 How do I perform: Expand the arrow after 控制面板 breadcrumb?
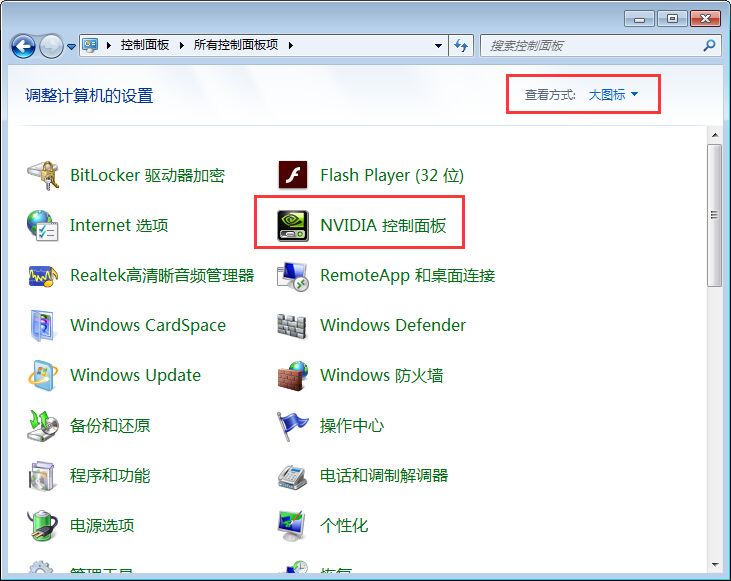pos(181,45)
